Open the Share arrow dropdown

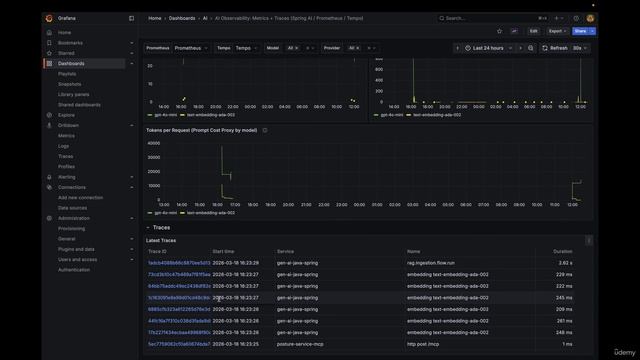point(592,31)
